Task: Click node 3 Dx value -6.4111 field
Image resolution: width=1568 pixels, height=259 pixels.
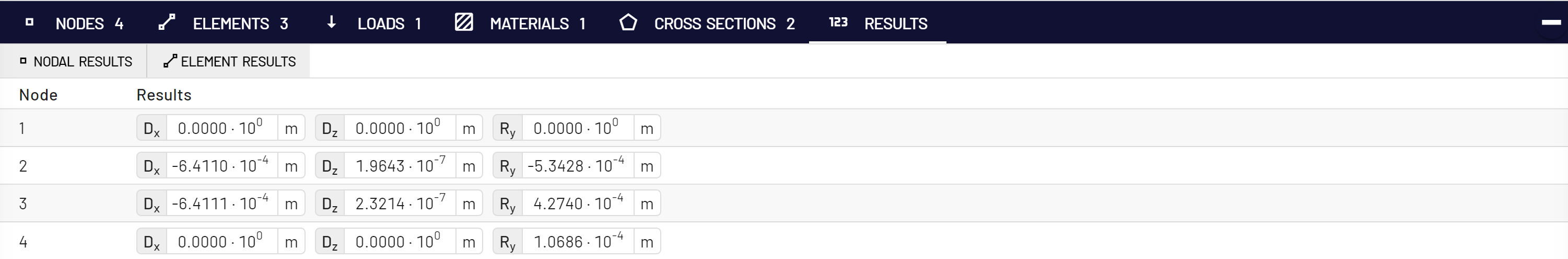Action: click(x=221, y=204)
